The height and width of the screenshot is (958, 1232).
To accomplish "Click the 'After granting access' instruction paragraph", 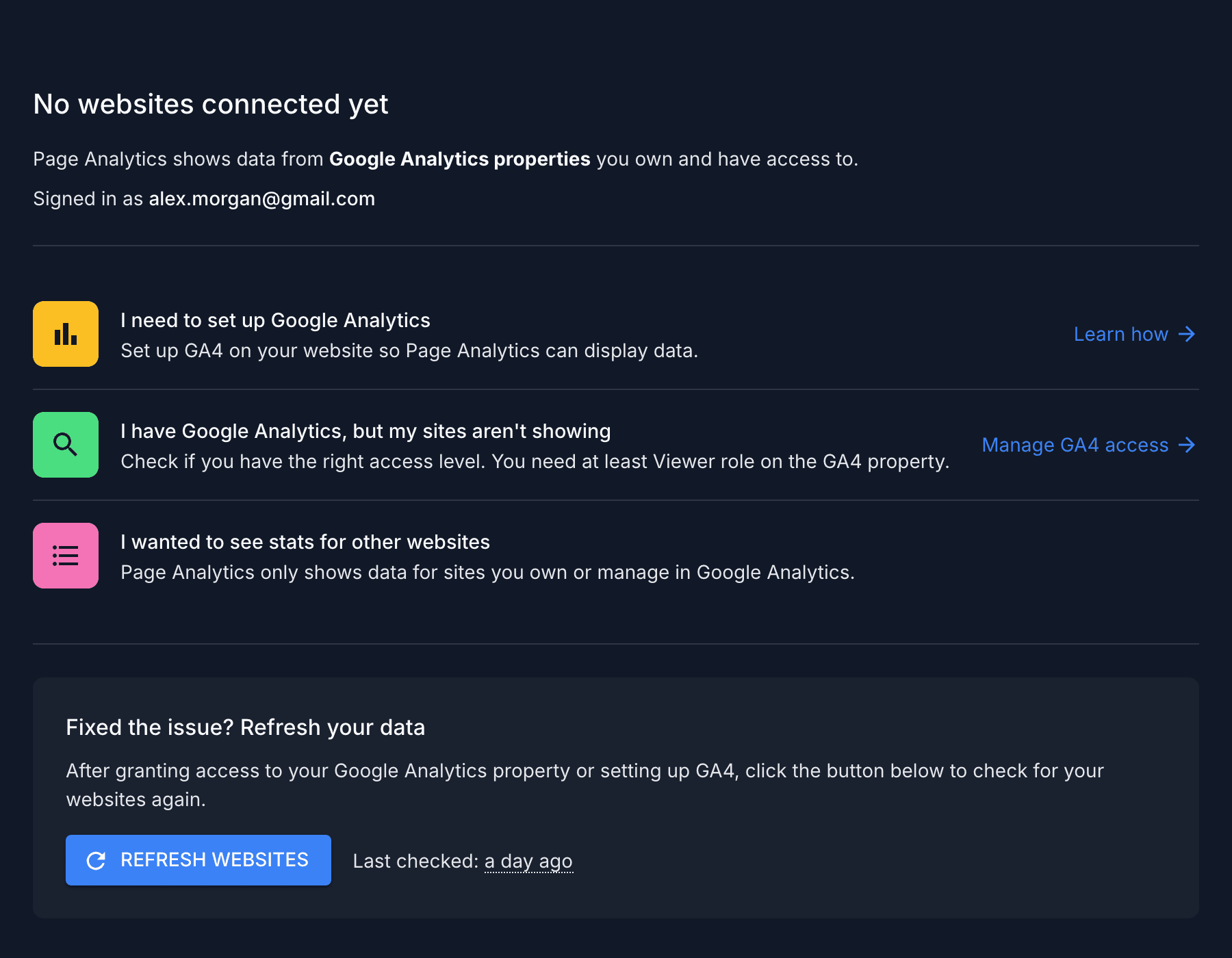I will tap(585, 785).
